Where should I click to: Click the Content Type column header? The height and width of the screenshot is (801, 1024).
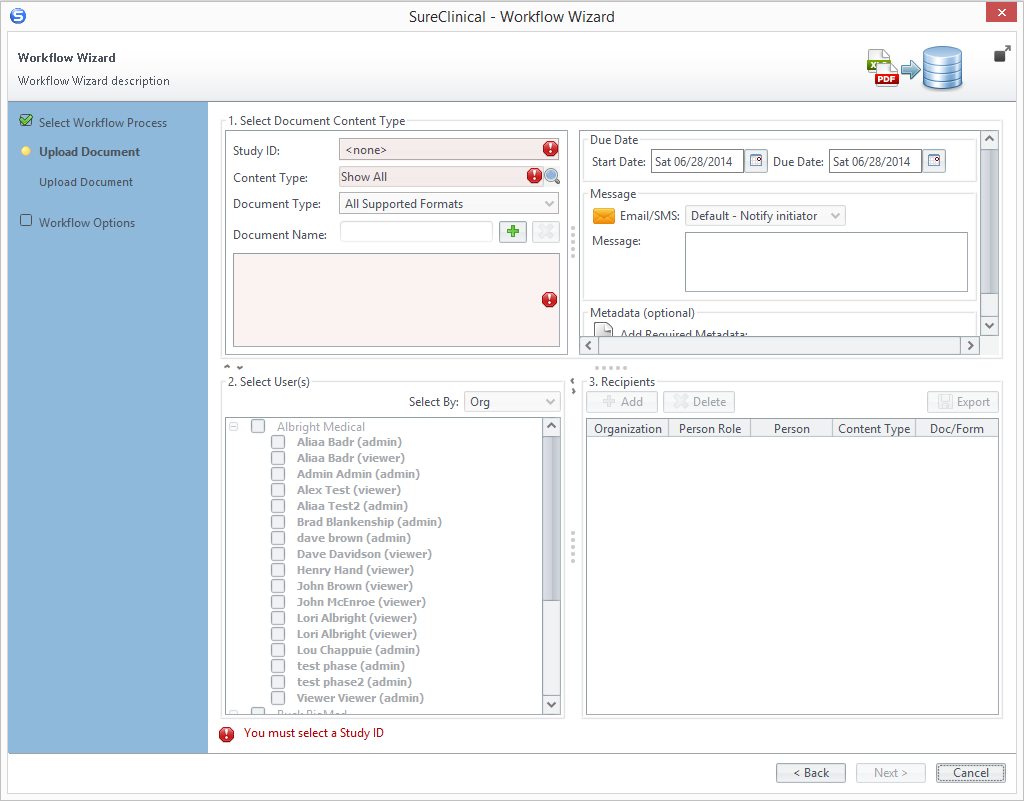click(874, 428)
